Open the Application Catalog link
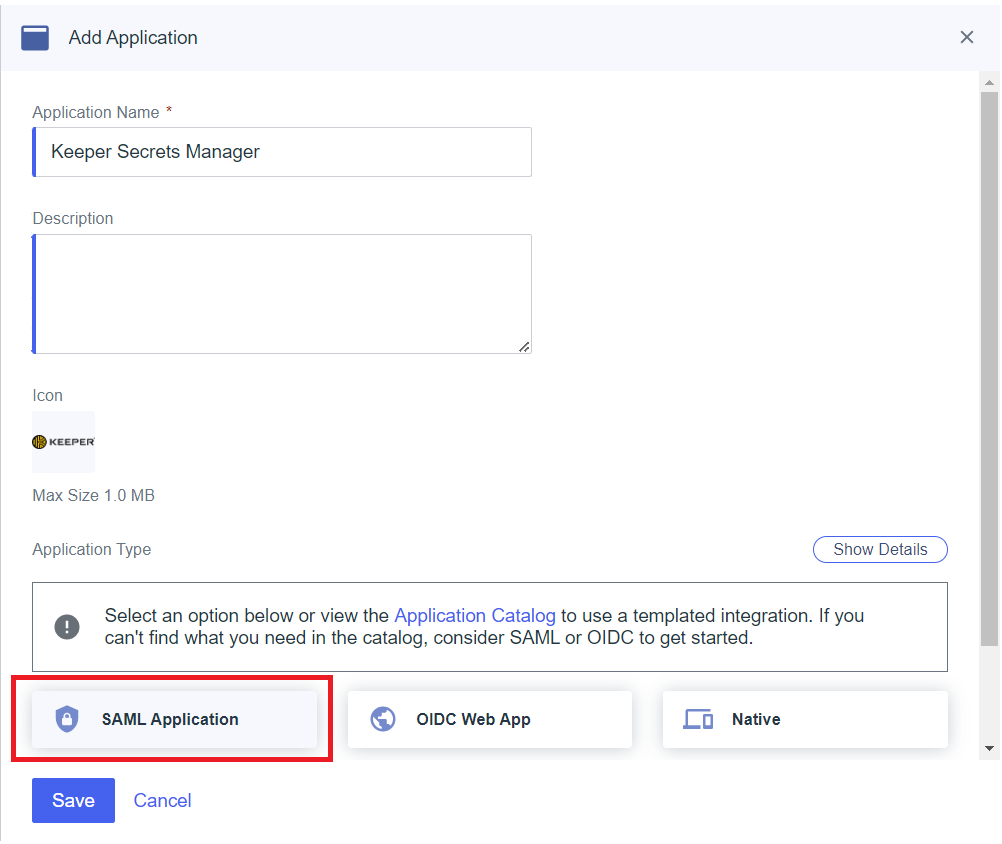The image size is (1002, 844). [474, 615]
